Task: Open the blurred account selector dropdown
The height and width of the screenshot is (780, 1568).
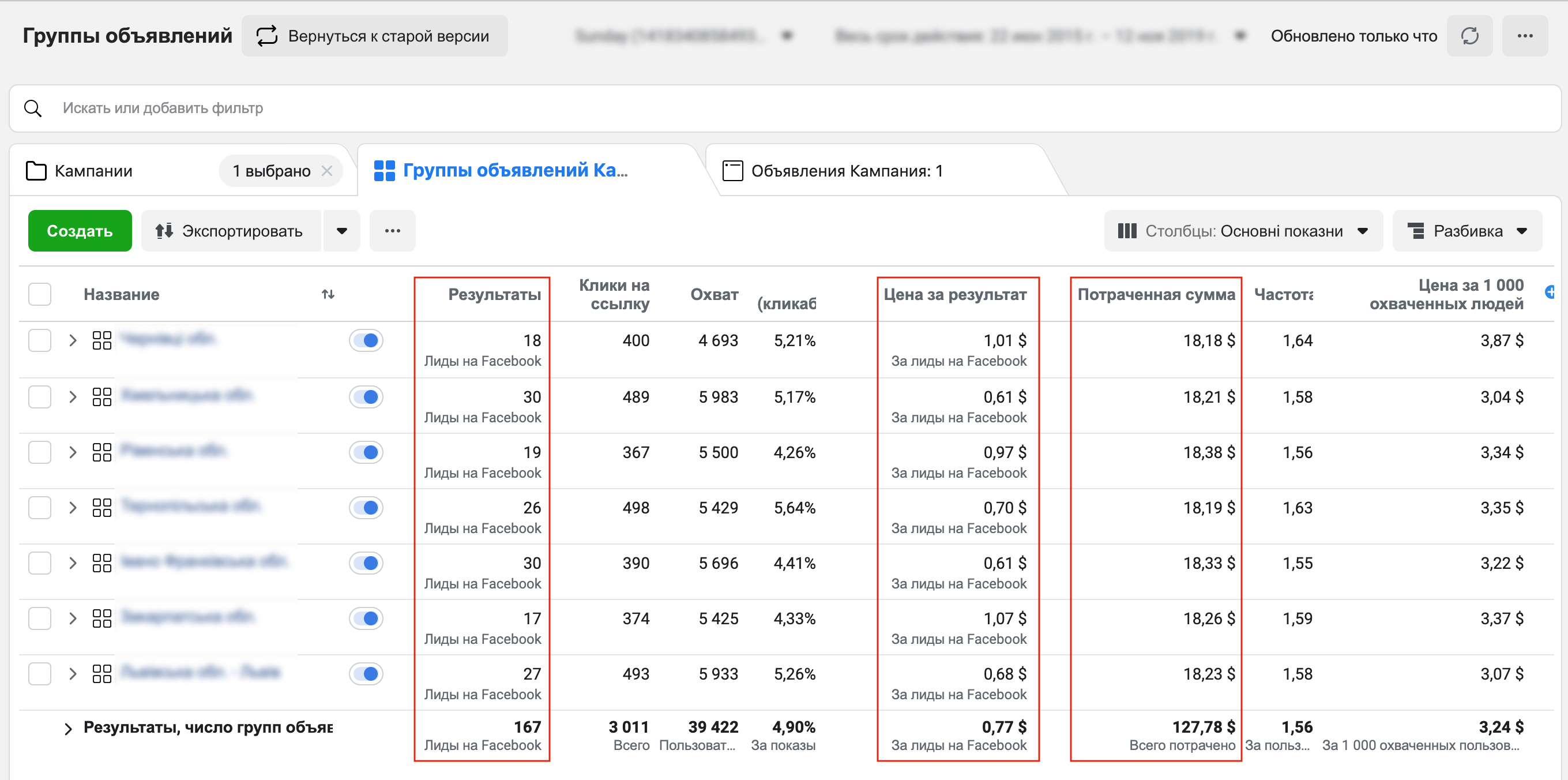Action: [684, 36]
